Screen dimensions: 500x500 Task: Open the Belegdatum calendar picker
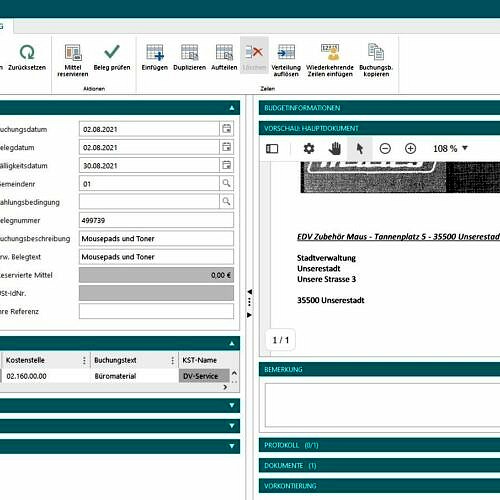pyautogui.click(x=227, y=147)
